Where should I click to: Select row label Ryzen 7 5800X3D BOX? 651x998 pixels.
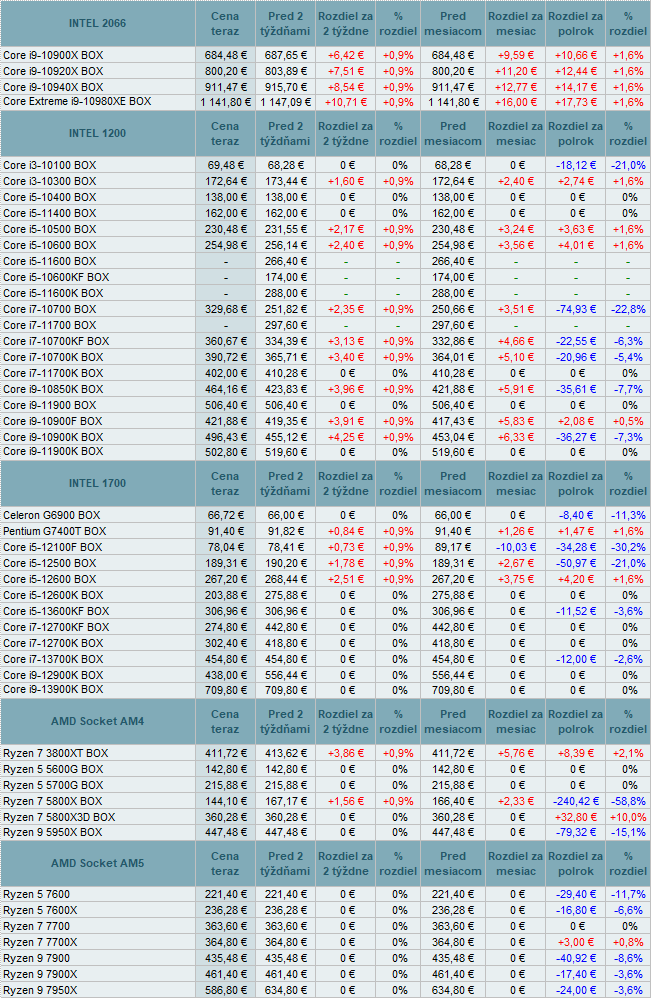tap(59, 817)
